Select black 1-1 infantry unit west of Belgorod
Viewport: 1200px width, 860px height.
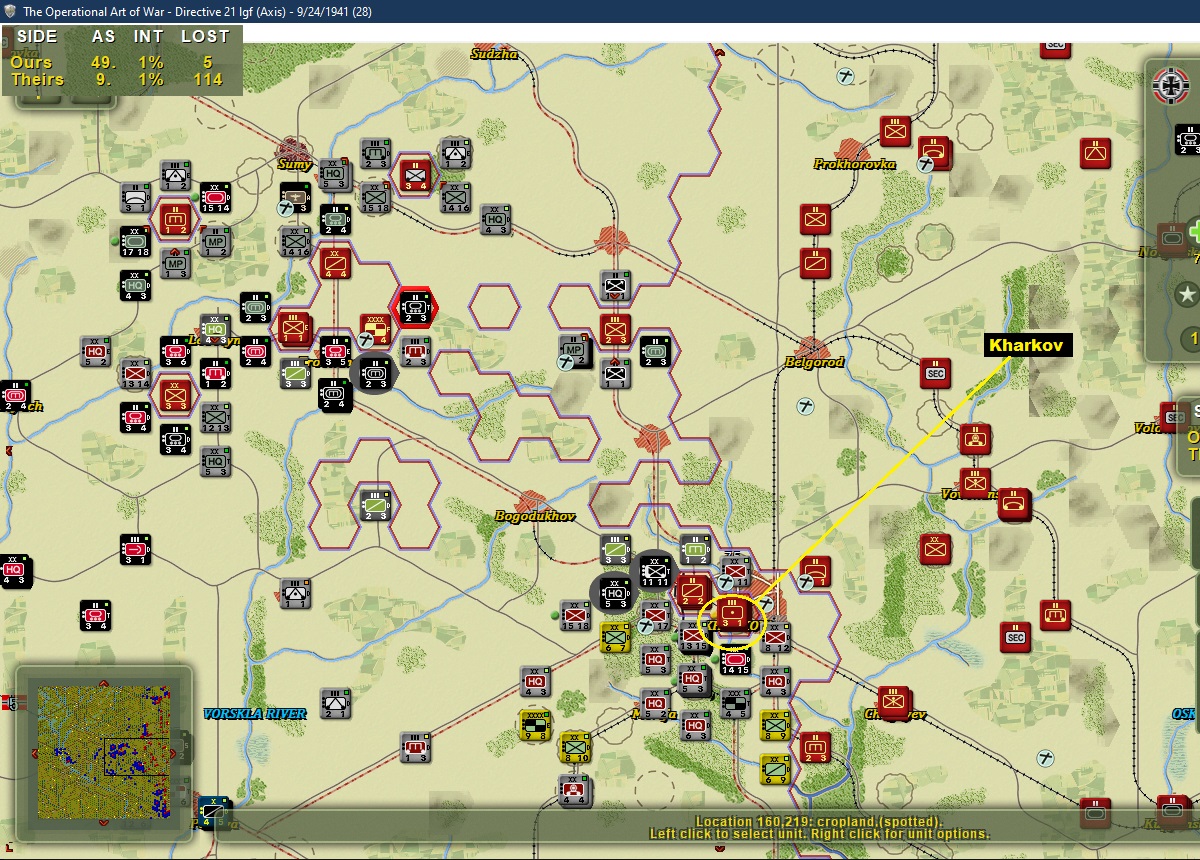click(x=614, y=373)
